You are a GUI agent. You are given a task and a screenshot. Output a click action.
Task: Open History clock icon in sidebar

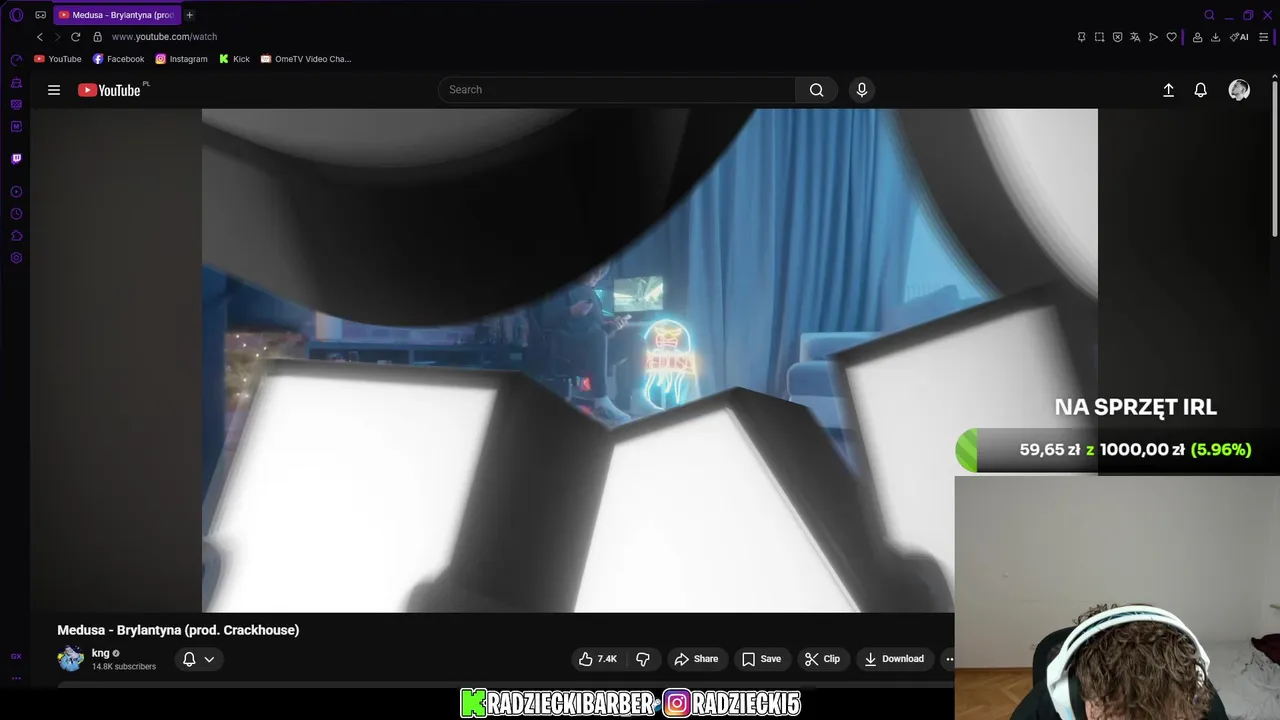click(16, 214)
